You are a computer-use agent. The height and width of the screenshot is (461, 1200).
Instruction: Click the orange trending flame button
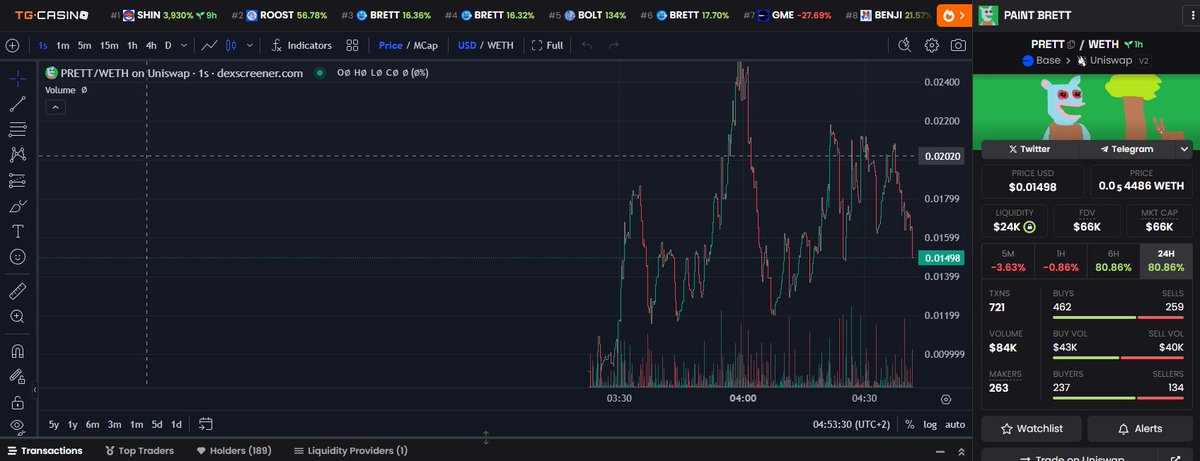[952, 16]
